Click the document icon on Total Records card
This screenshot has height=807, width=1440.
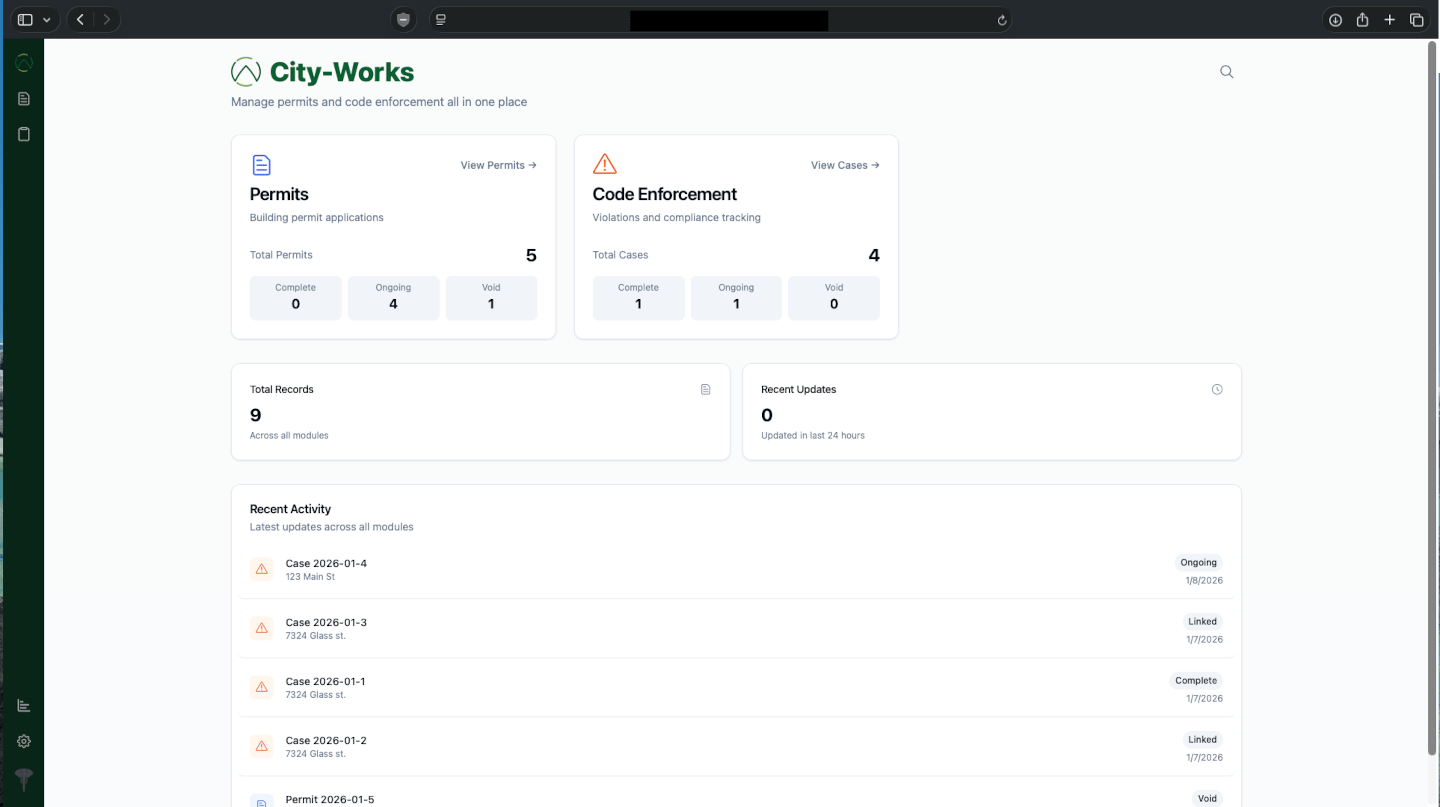tap(705, 389)
